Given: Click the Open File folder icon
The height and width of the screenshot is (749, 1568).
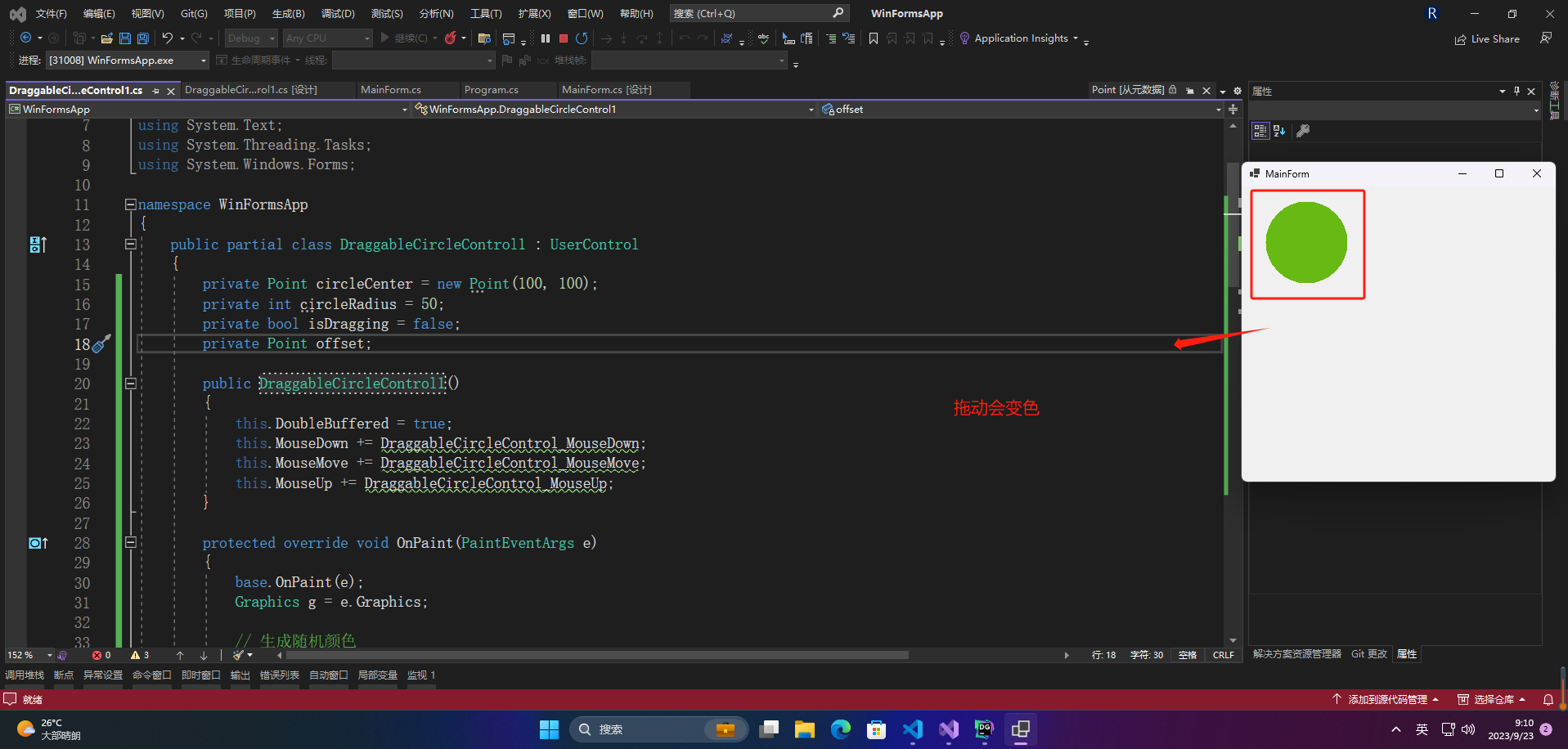Looking at the screenshot, I should [106, 38].
